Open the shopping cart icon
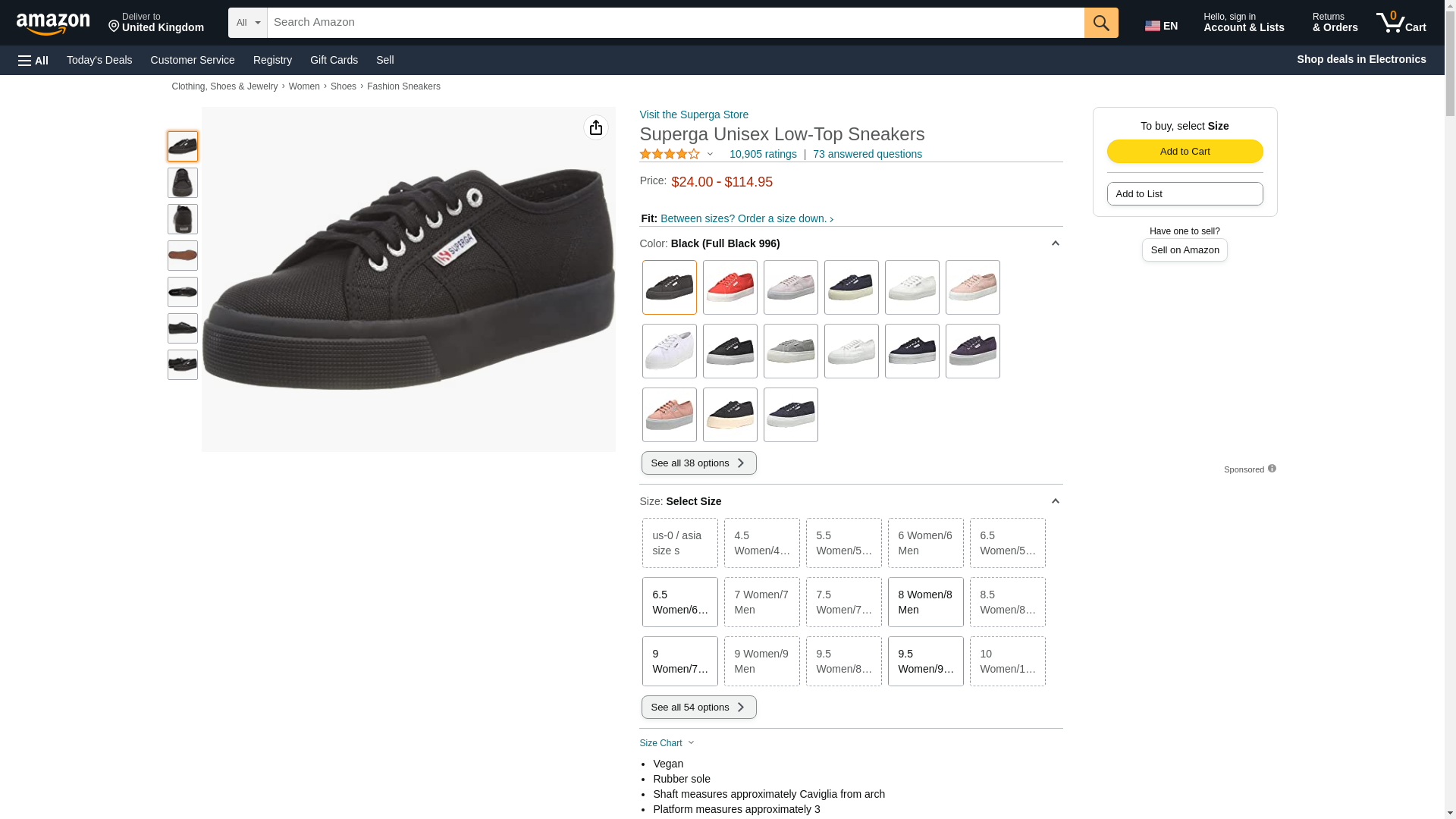Screen dimensions: 1456x819 tap(1401, 23)
